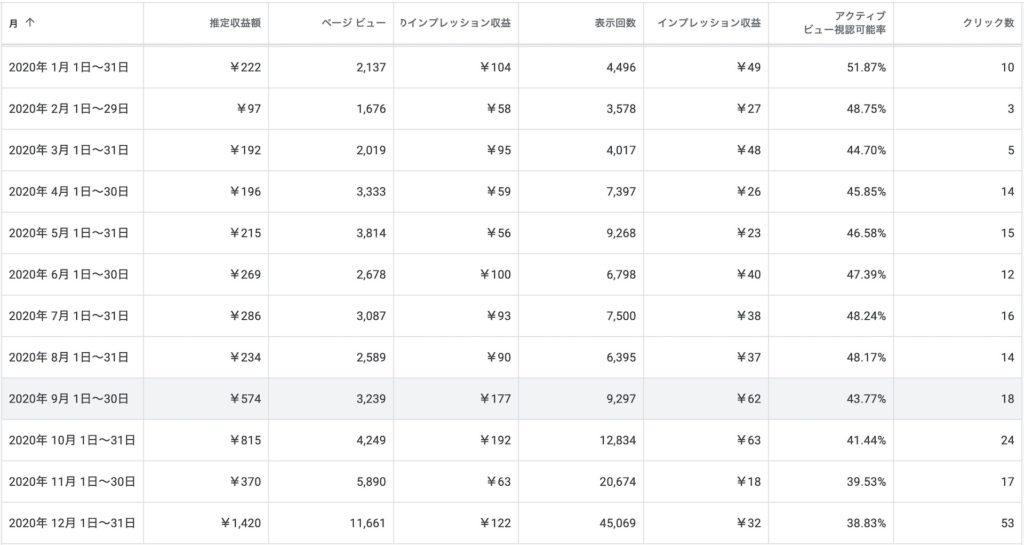Click the 2020年 6月 1日〜30日 row label
The image size is (1024, 545).
(69, 274)
